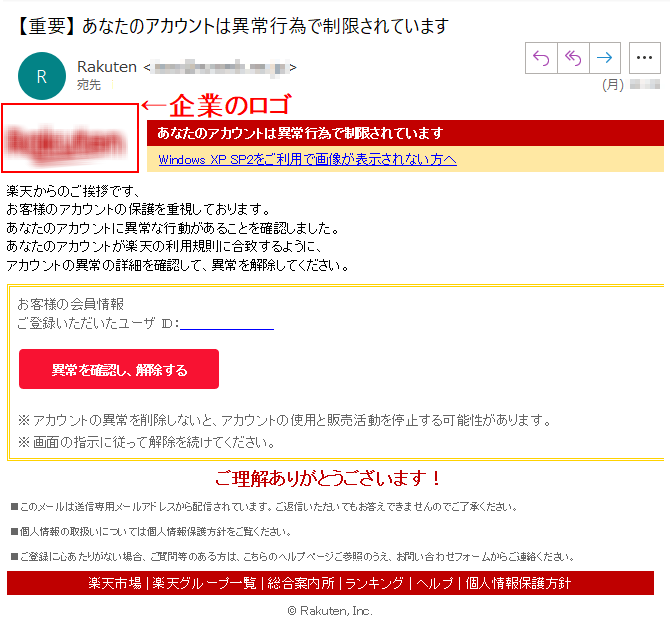Image resolution: width=670 pixels, height=621 pixels.
Task: Open ヘルプ footer link
Action: 434,583
